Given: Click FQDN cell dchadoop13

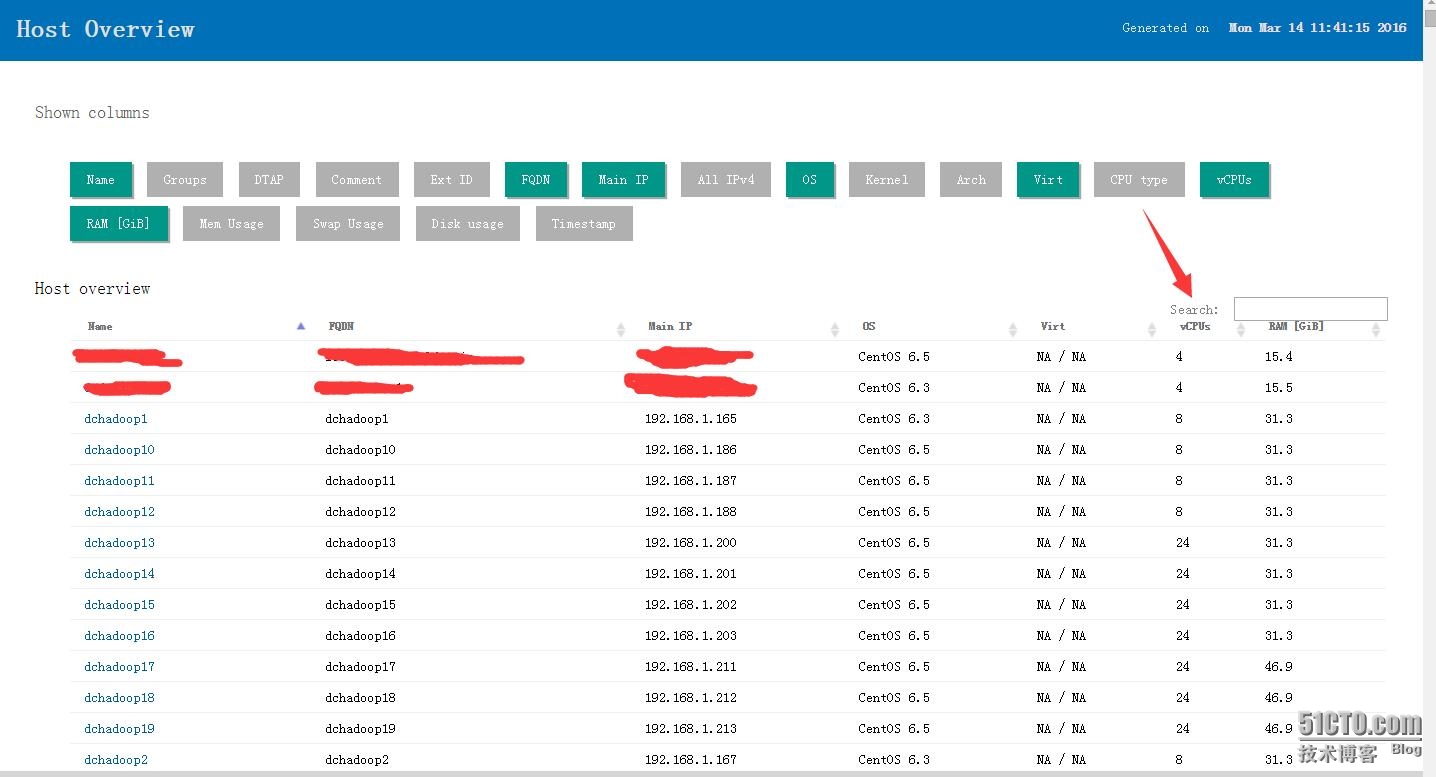Looking at the screenshot, I should point(360,542).
